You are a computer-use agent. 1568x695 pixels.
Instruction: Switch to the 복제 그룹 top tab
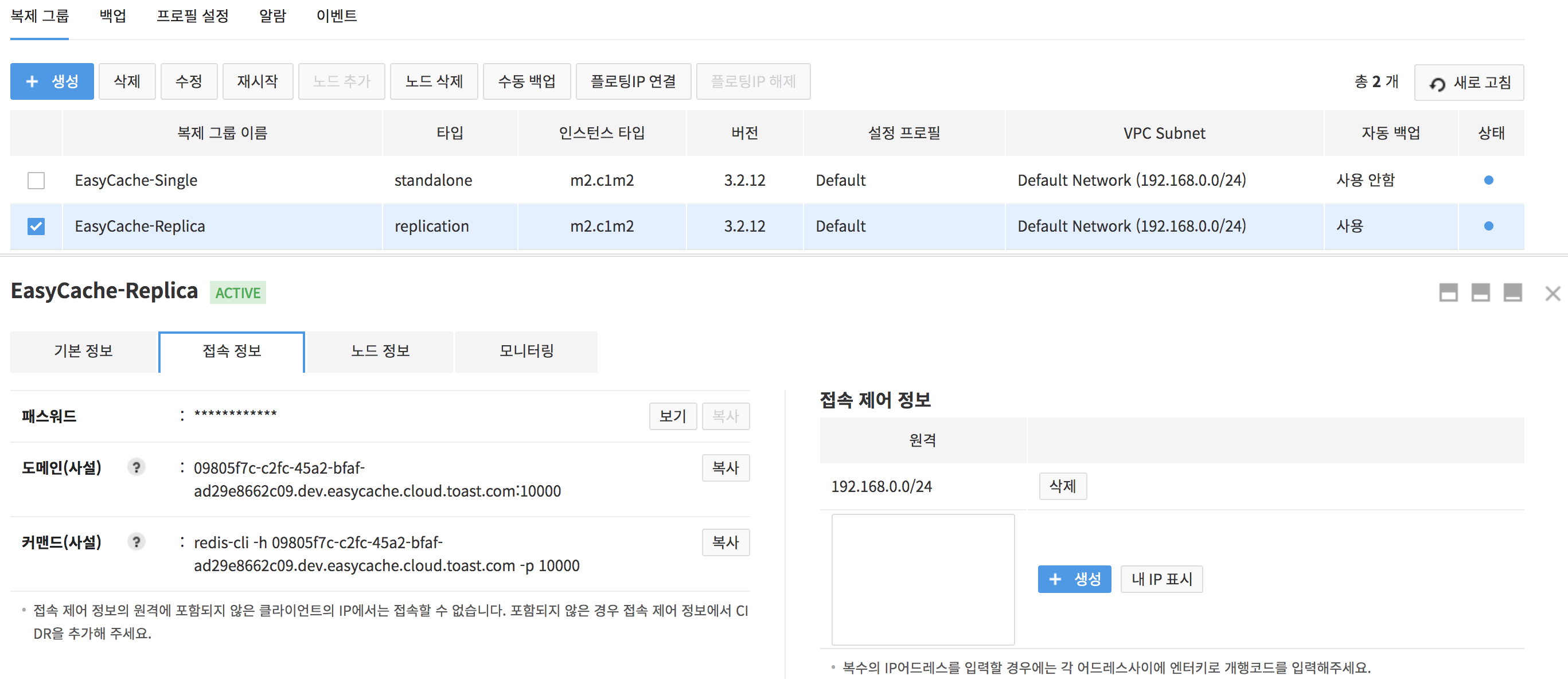point(40,17)
